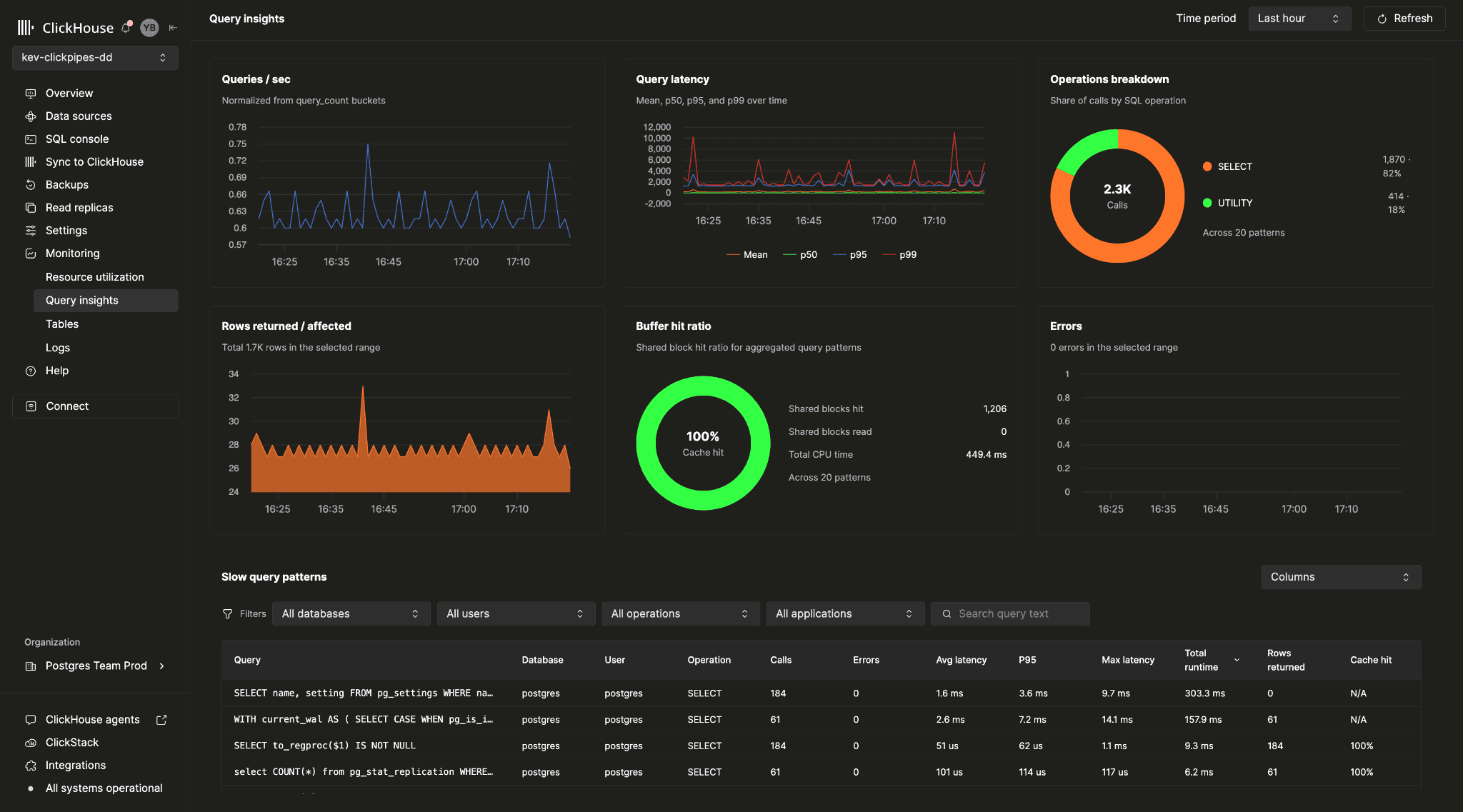Click the Monitoring chart icon
The width and height of the screenshot is (1463, 812).
click(31, 254)
